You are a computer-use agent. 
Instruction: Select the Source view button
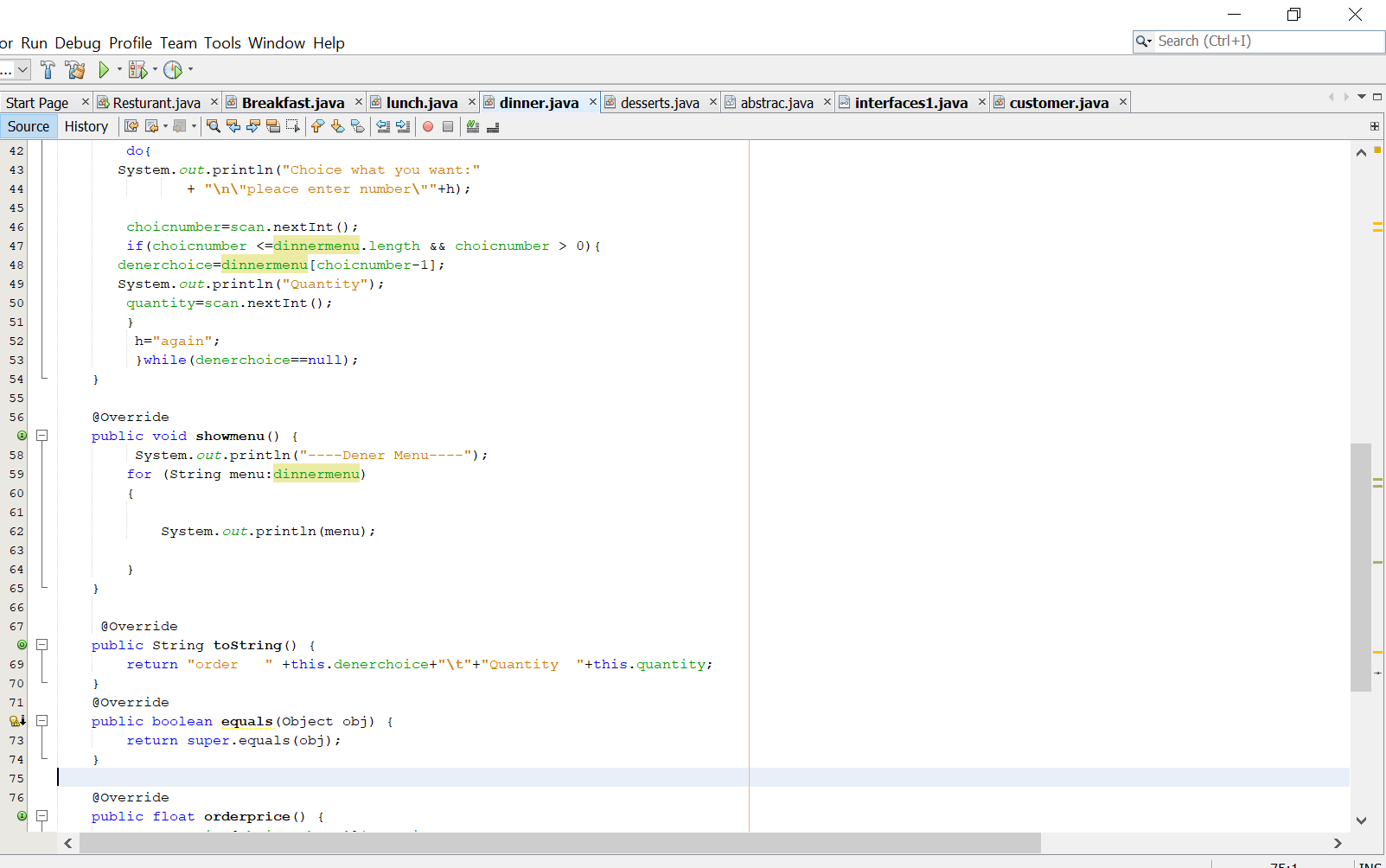point(29,126)
